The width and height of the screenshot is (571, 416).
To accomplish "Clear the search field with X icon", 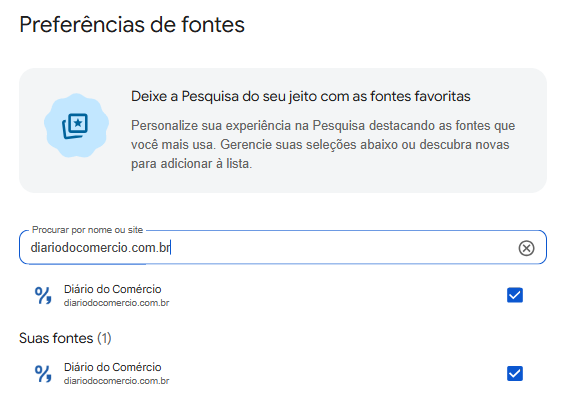I will [x=526, y=248].
